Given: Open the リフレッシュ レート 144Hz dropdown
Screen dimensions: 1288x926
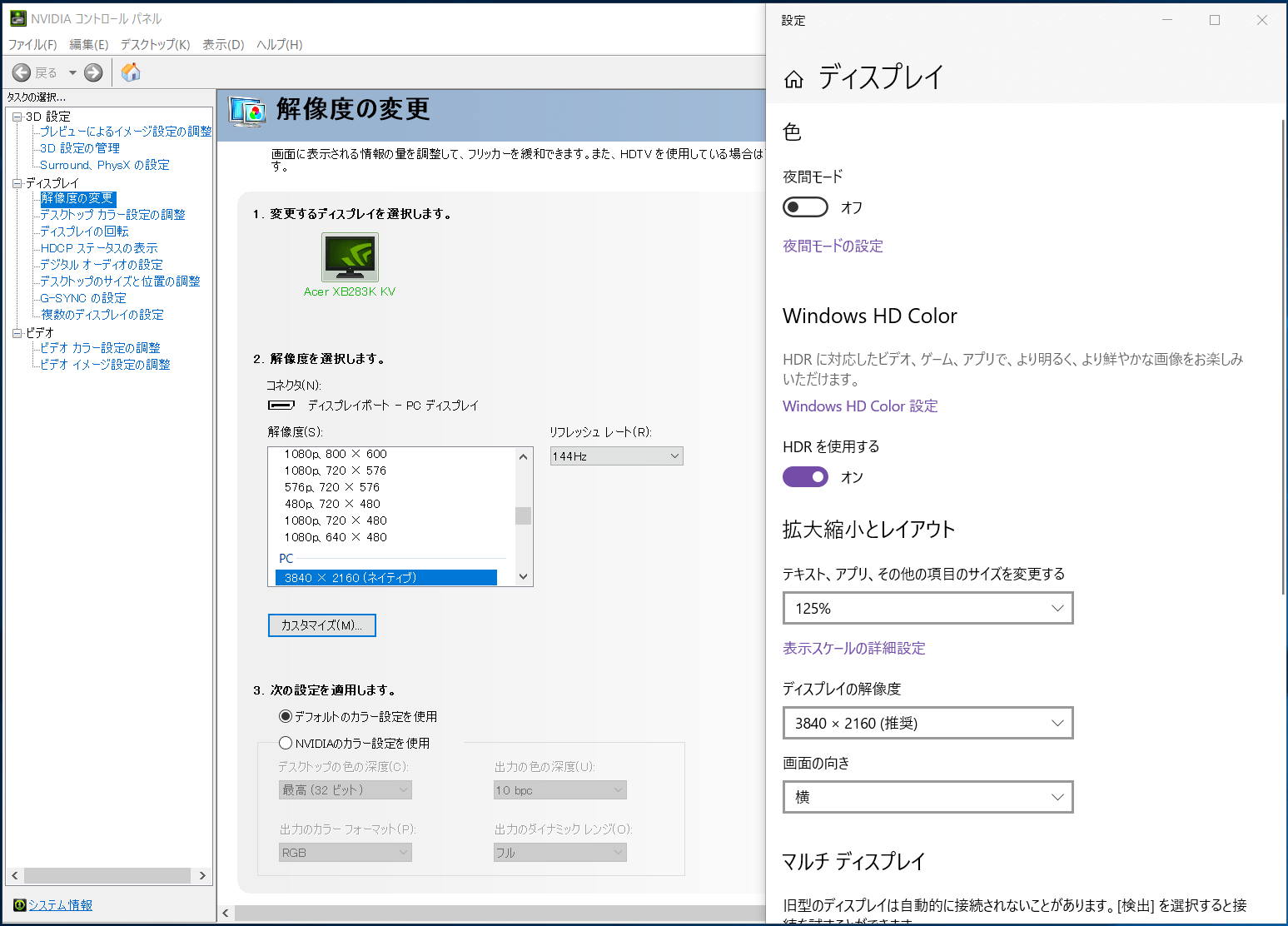Looking at the screenshot, I should point(616,456).
